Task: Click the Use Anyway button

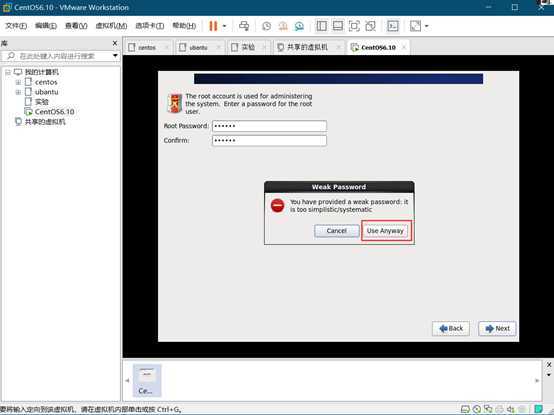Action: (385, 231)
